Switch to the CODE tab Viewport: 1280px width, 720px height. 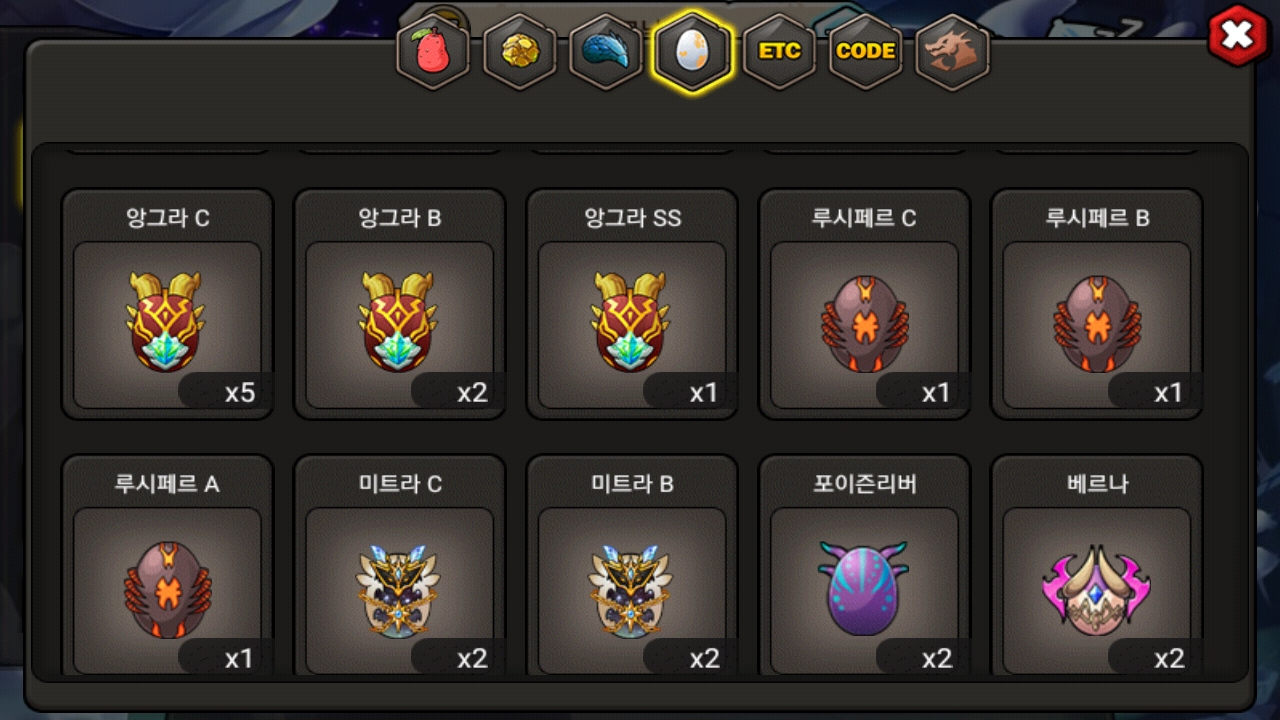point(865,52)
